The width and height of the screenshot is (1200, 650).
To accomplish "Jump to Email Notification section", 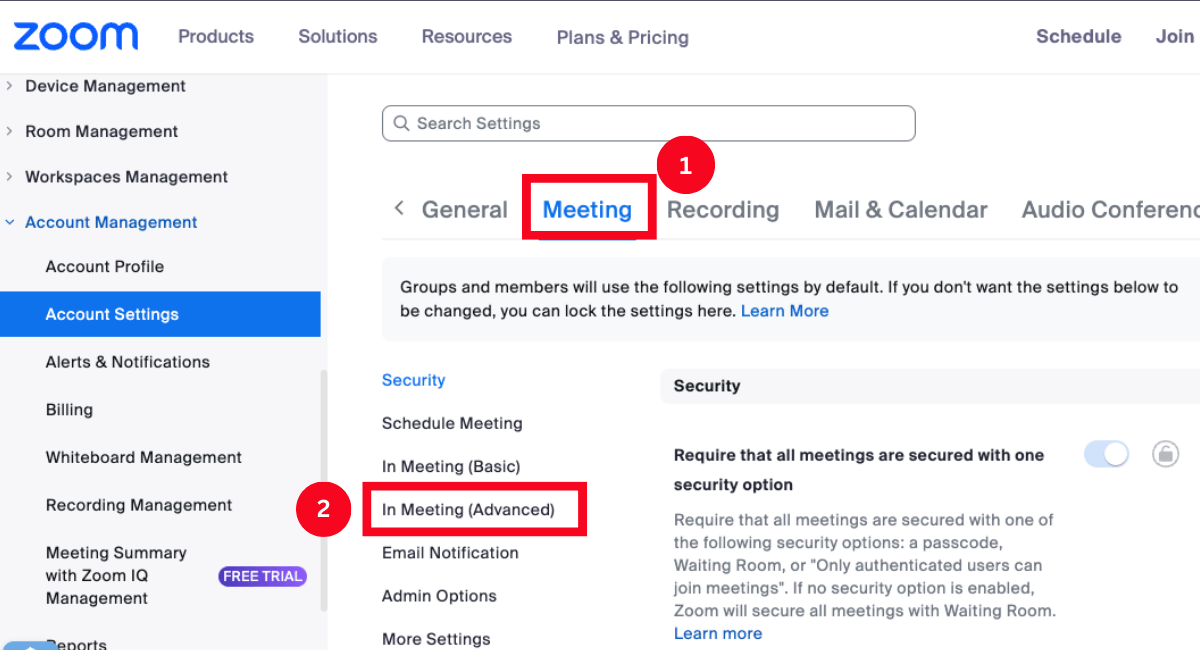I will (450, 552).
